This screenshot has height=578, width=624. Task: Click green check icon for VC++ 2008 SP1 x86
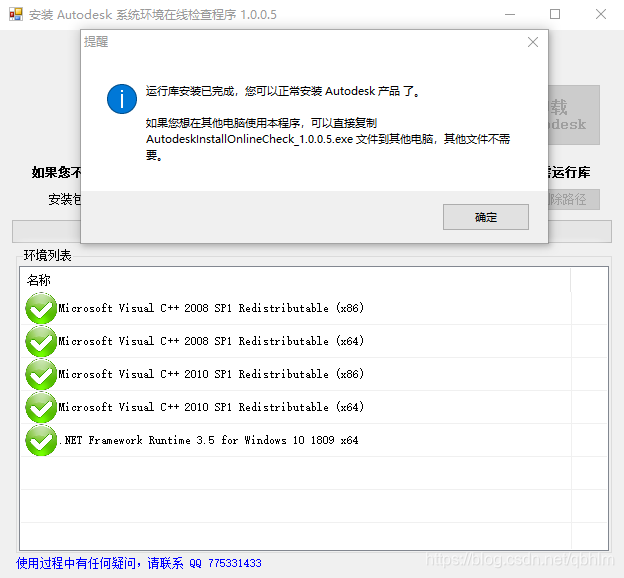[41, 308]
